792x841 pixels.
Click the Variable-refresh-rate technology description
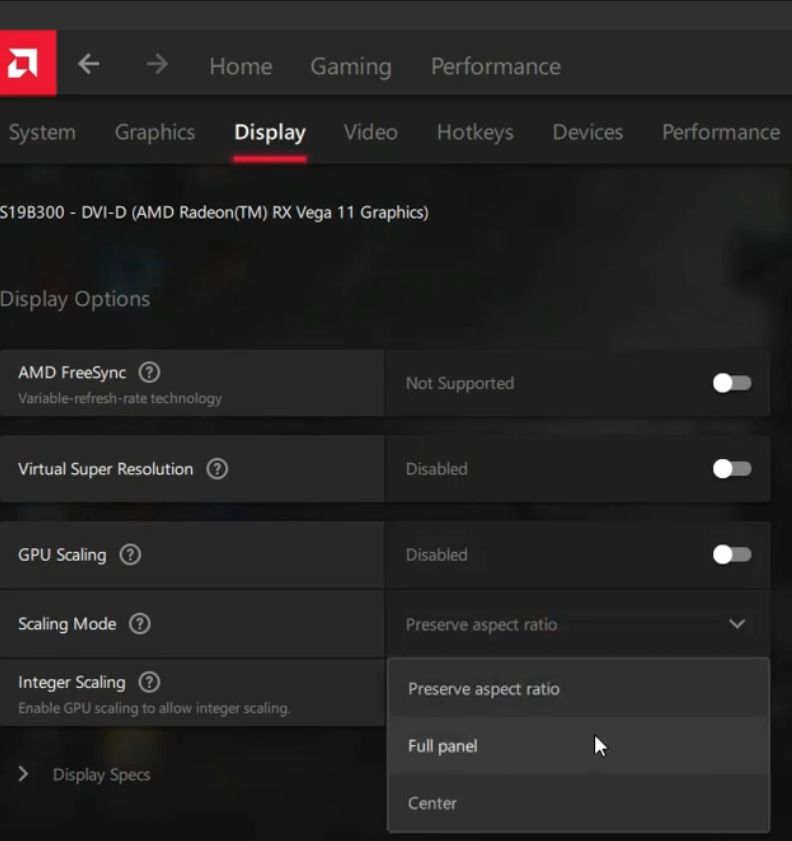pos(120,399)
